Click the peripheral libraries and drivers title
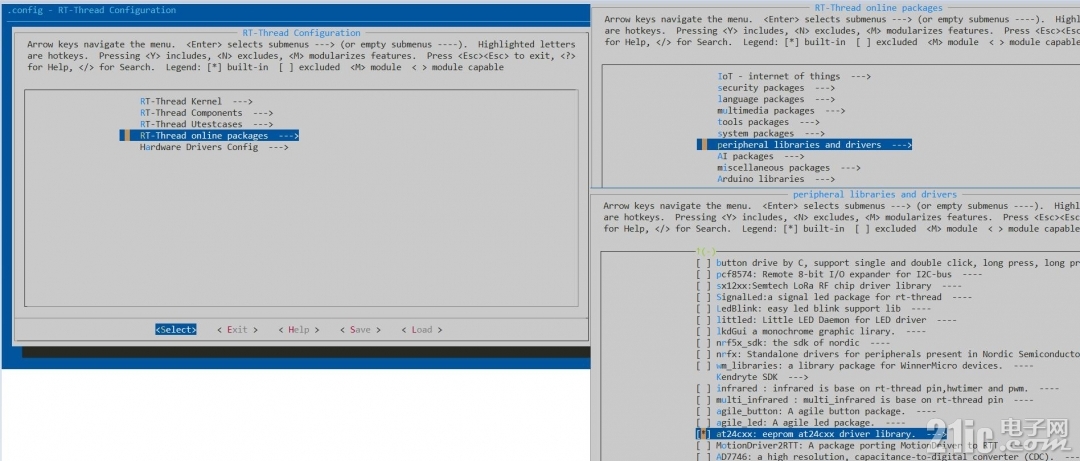 pos(875,194)
